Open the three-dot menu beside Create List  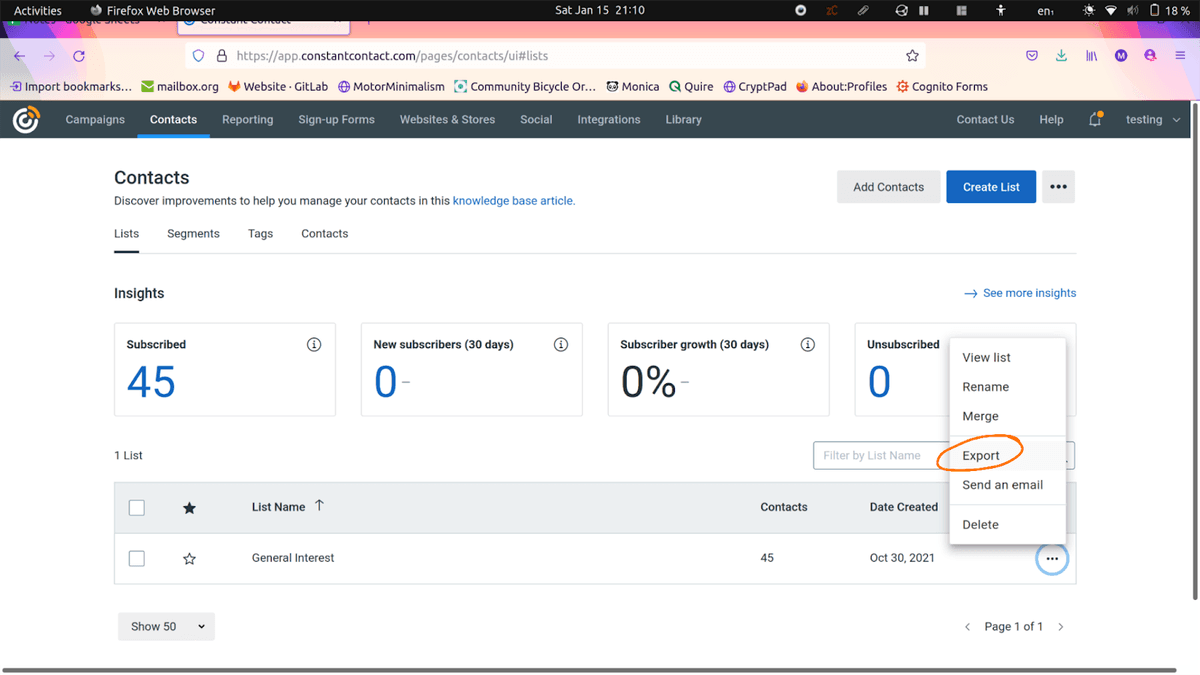click(1059, 187)
